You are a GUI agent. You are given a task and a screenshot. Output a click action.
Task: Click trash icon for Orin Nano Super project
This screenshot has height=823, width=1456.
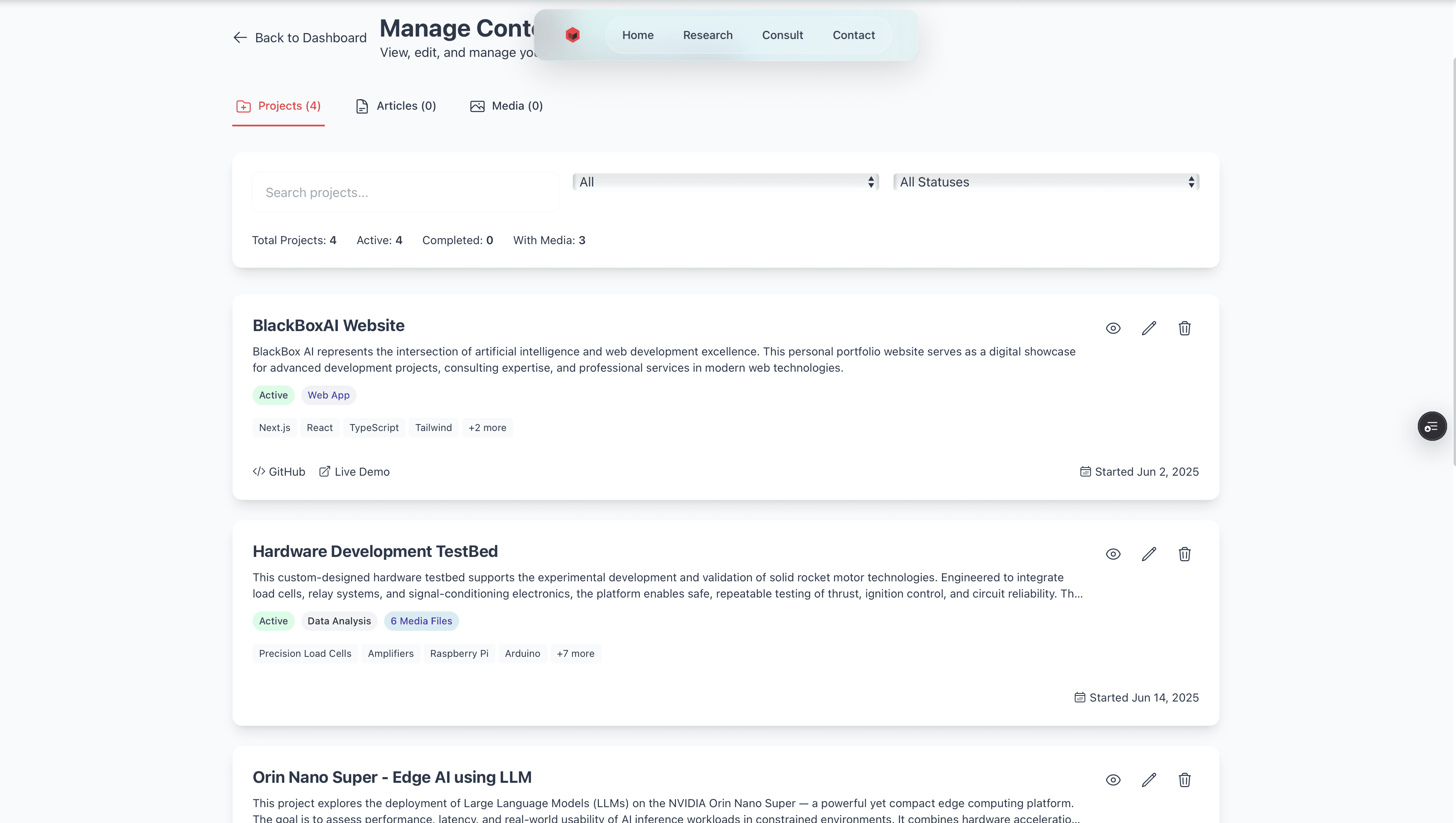tap(1184, 780)
